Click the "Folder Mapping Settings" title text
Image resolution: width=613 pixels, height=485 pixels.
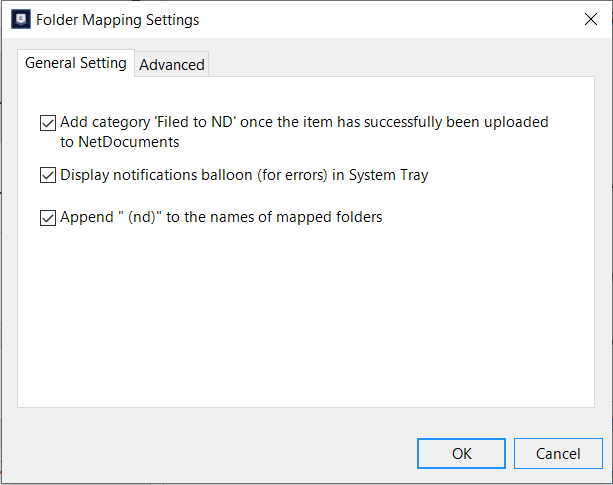point(117,19)
